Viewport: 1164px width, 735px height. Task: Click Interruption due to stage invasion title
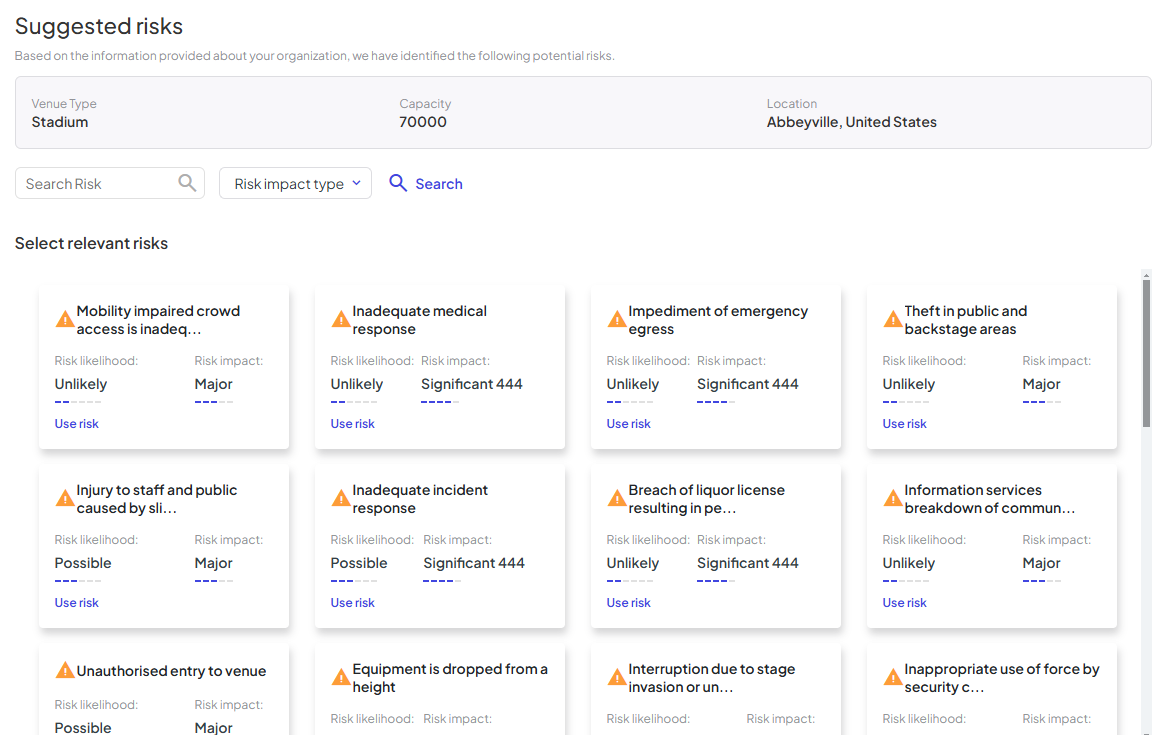tap(712, 678)
